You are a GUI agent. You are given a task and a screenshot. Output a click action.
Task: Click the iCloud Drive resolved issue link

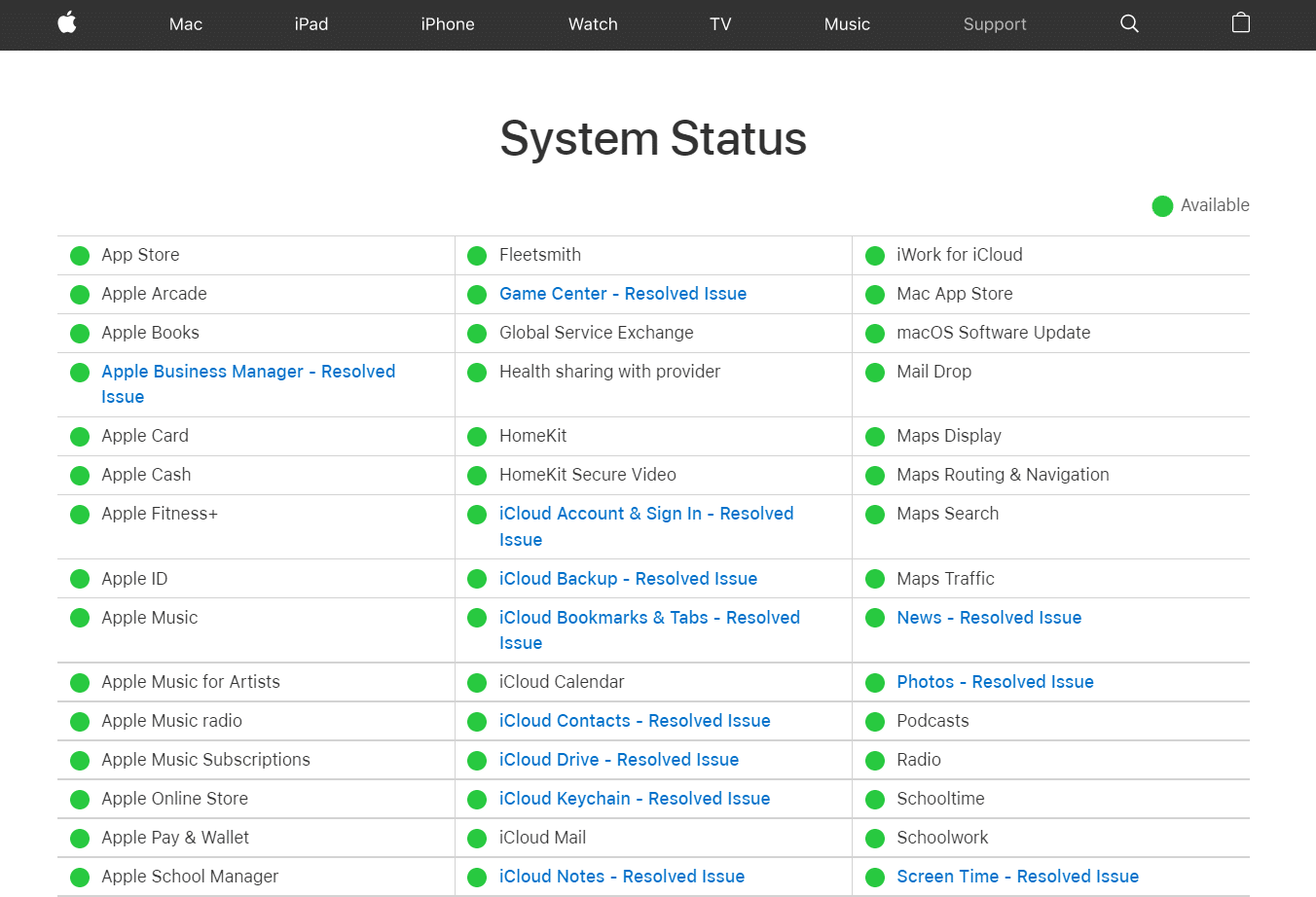pos(618,760)
